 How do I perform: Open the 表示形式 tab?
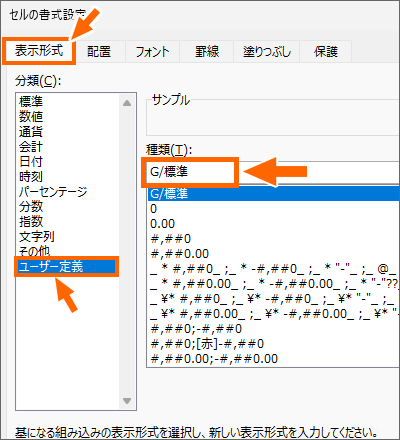click(39, 51)
